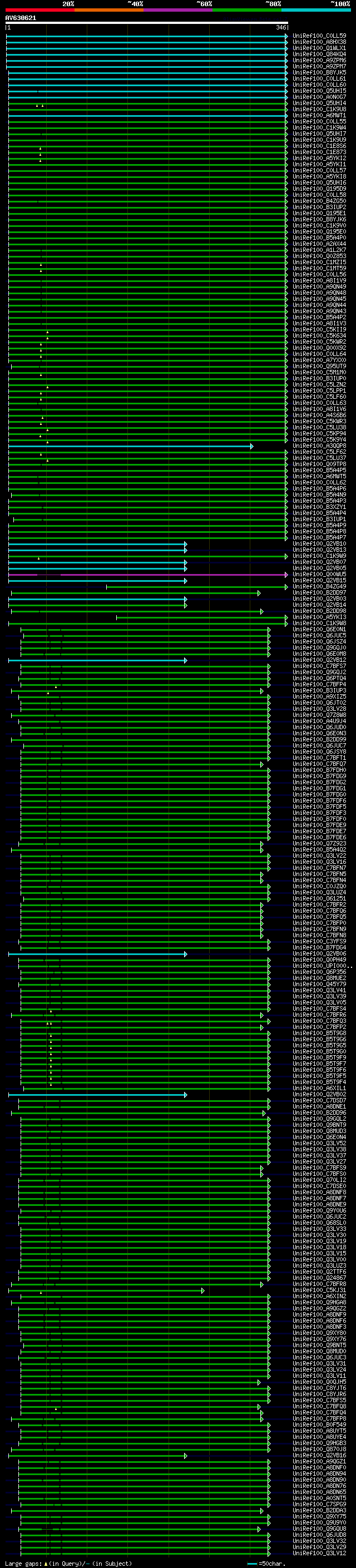The width and height of the screenshot is (356, 1568).
Task: Click the red 20% identity legend segment
Action: (x=39, y=10)
